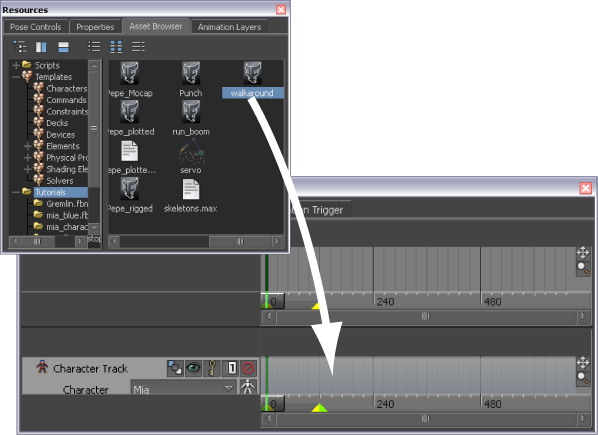The height and width of the screenshot is (435, 598).
Task: Select the vertical split view icon
Action: coord(41,47)
